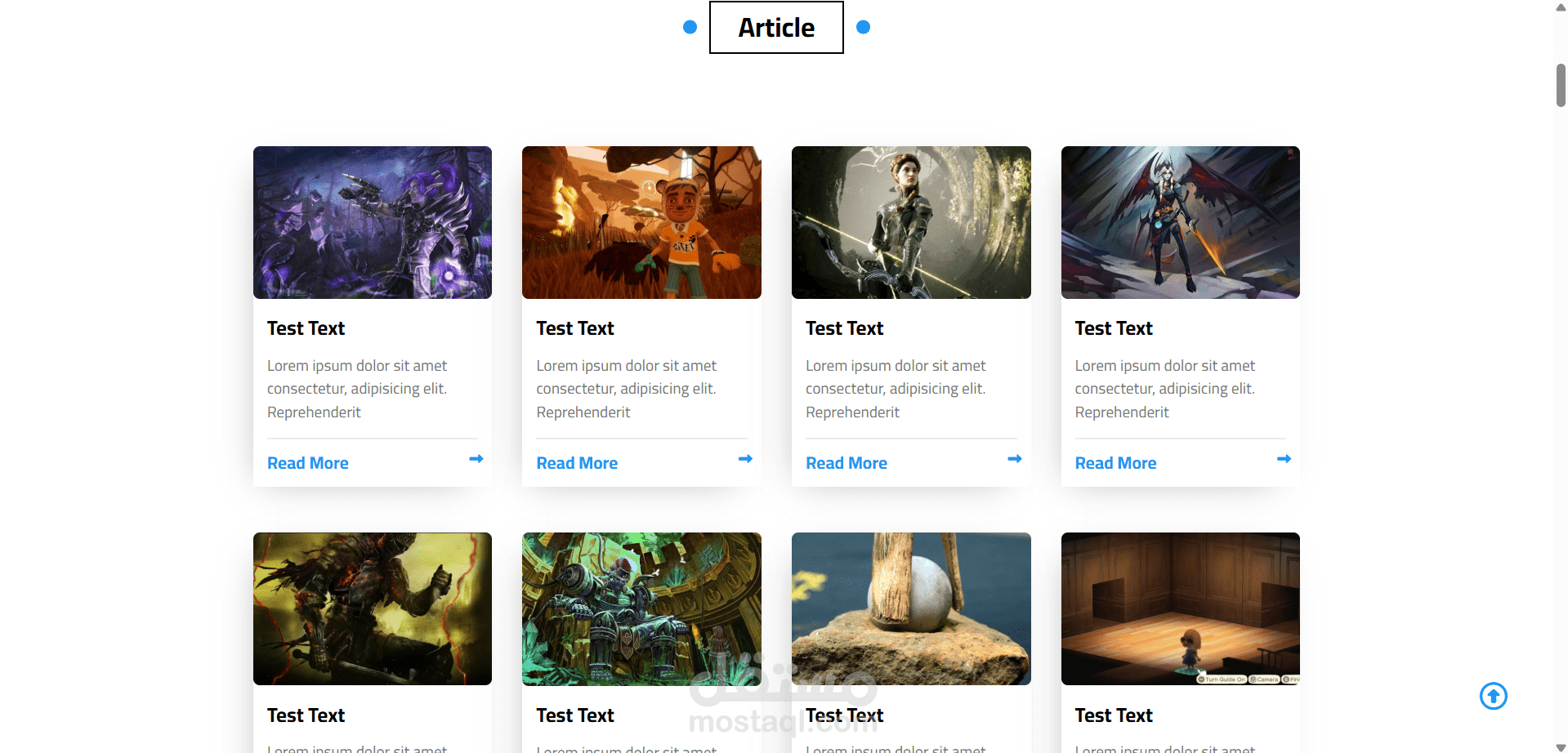The height and width of the screenshot is (753, 1568).
Task: Click Test Text title under dark knight image
Action: pyautogui.click(x=306, y=715)
